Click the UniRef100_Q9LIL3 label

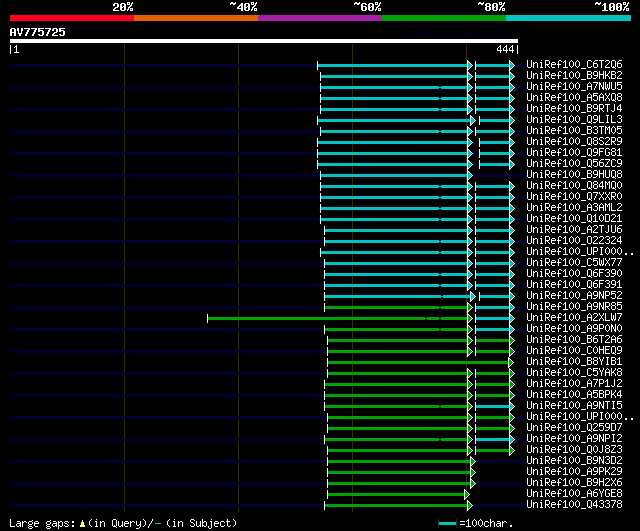tap(574, 120)
